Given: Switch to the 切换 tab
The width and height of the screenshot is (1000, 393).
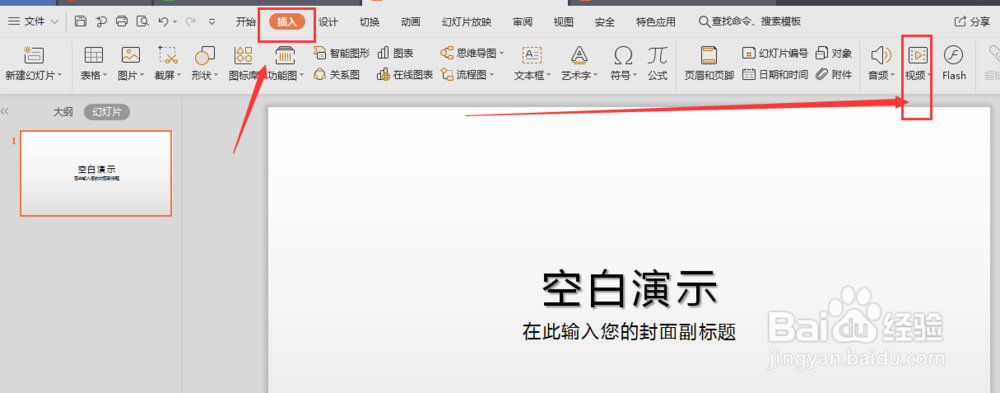Looking at the screenshot, I should click(369, 22).
